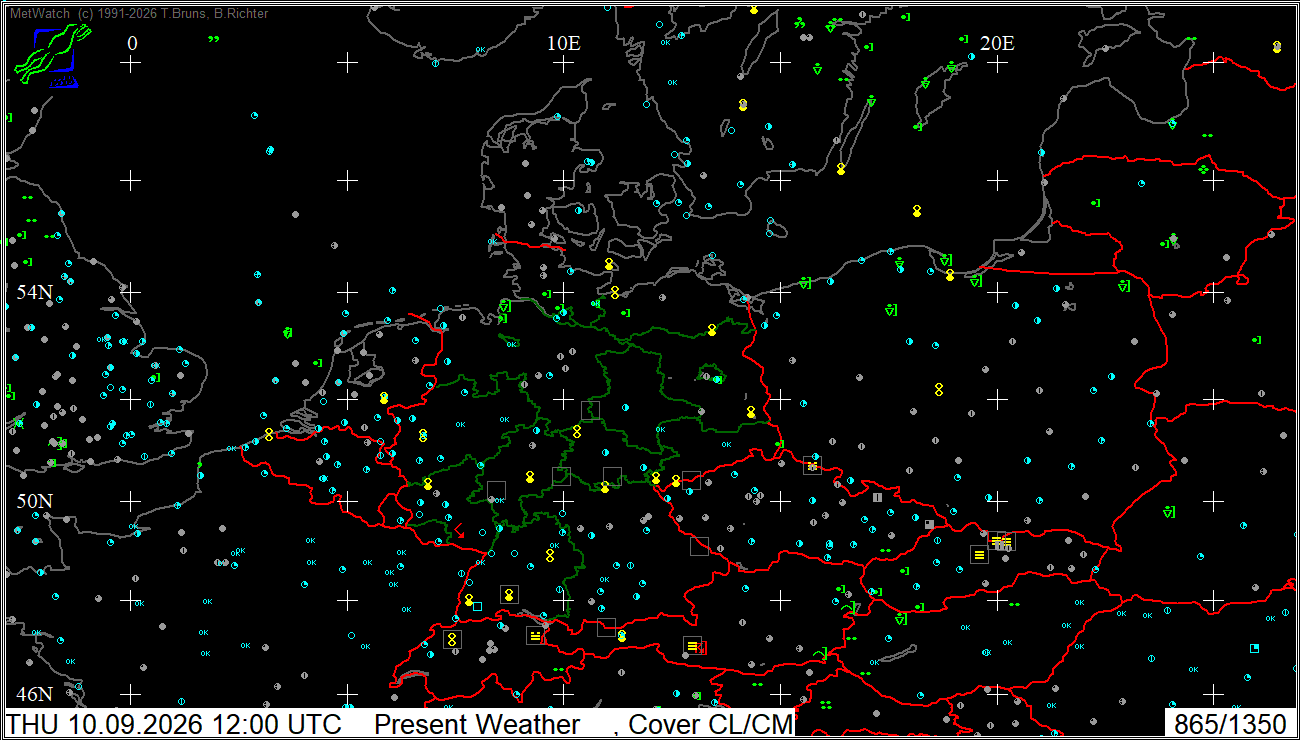Image resolution: width=1300 pixels, height=740 pixels.
Task: Click the boxed yellow figure-eight symbol in Switzerland
Action: coord(452,638)
